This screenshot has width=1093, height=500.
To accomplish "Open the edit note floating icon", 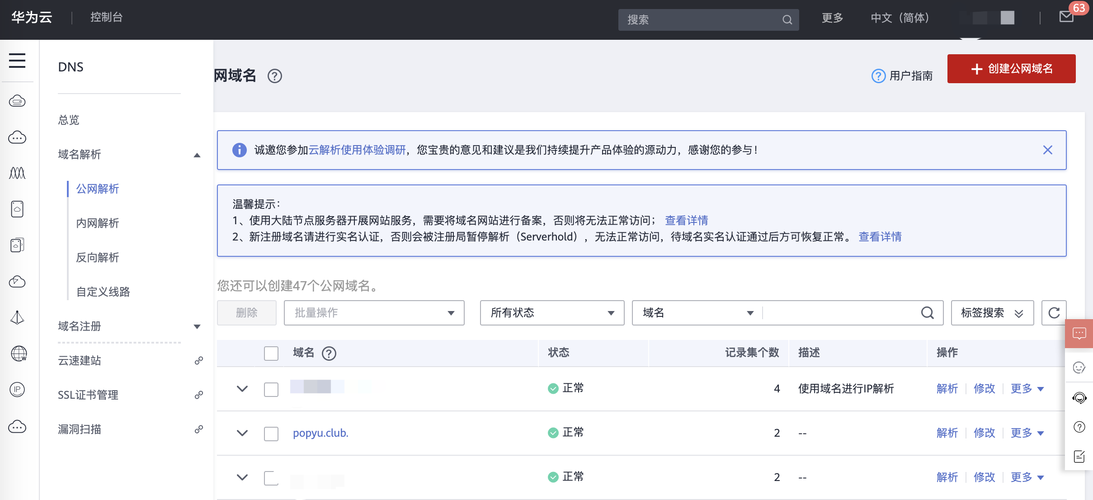I will [1079, 456].
